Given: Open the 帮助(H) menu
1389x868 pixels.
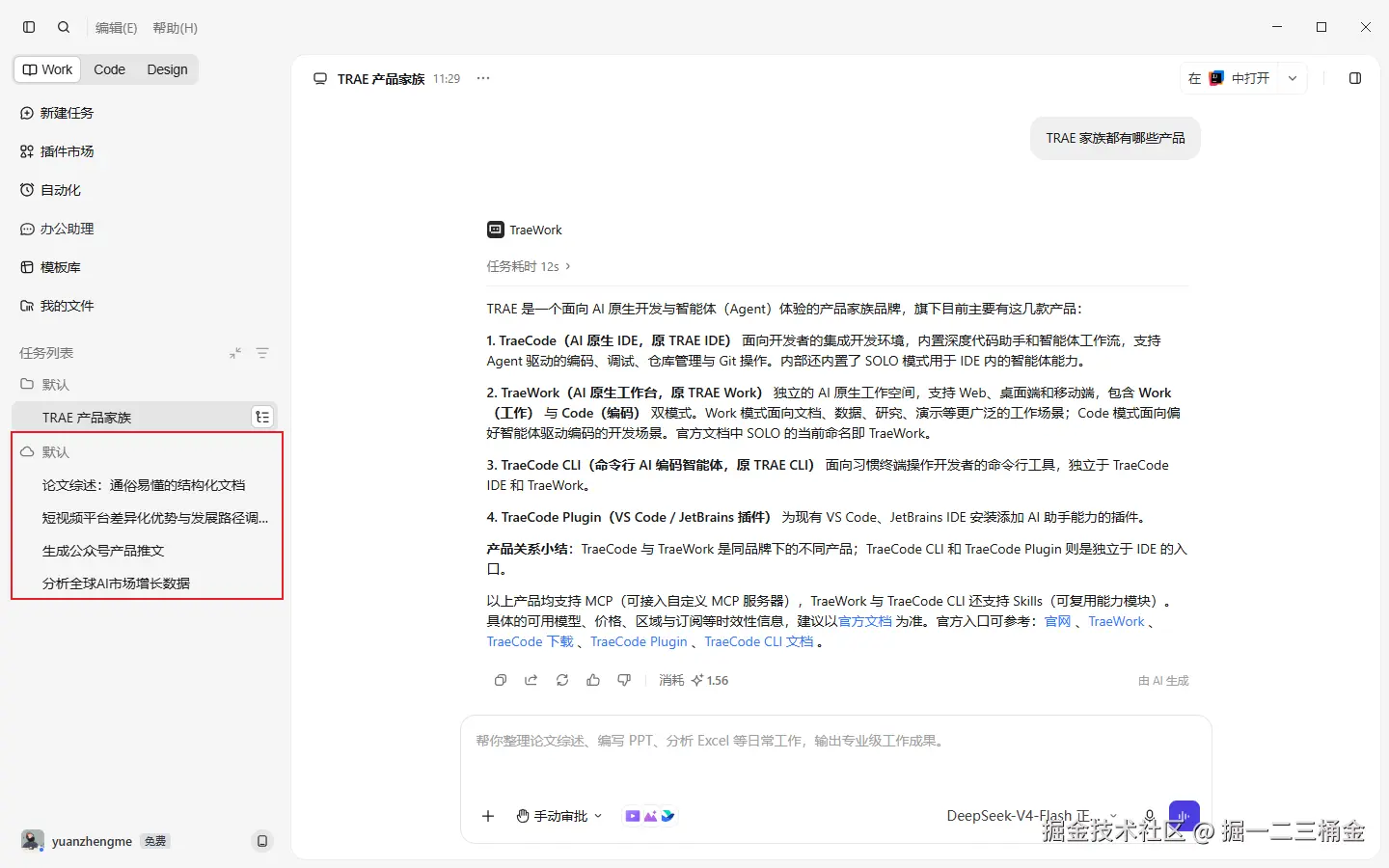Looking at the screenshot, I should tap(175, 28).
